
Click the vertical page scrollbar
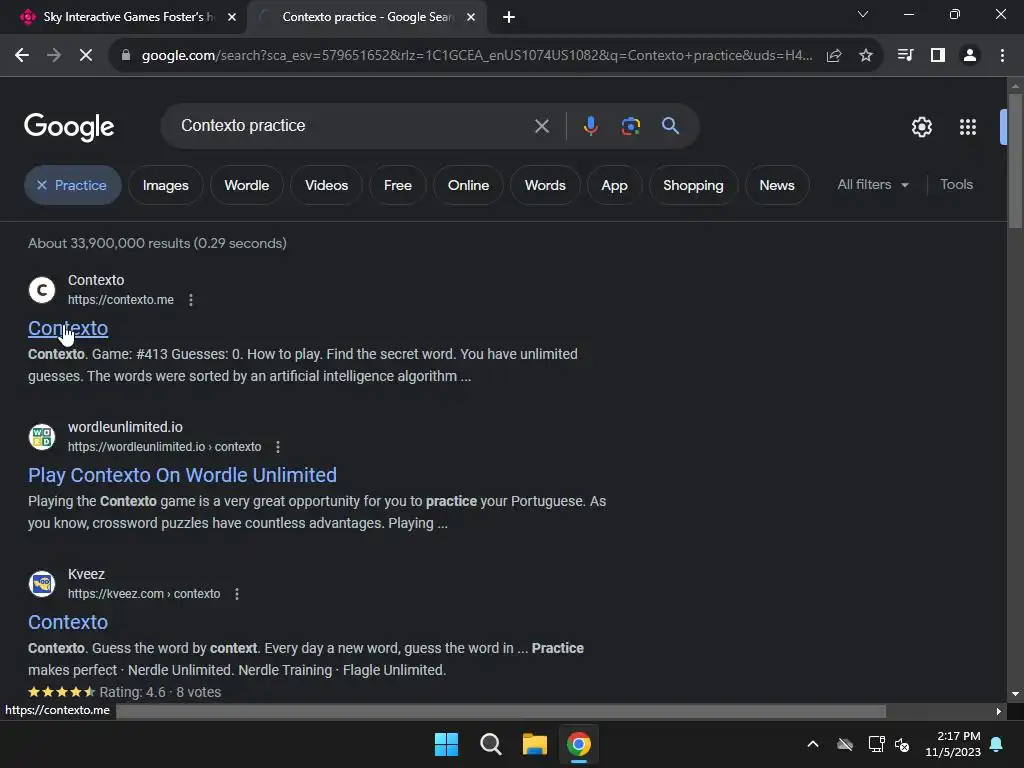1015,163
